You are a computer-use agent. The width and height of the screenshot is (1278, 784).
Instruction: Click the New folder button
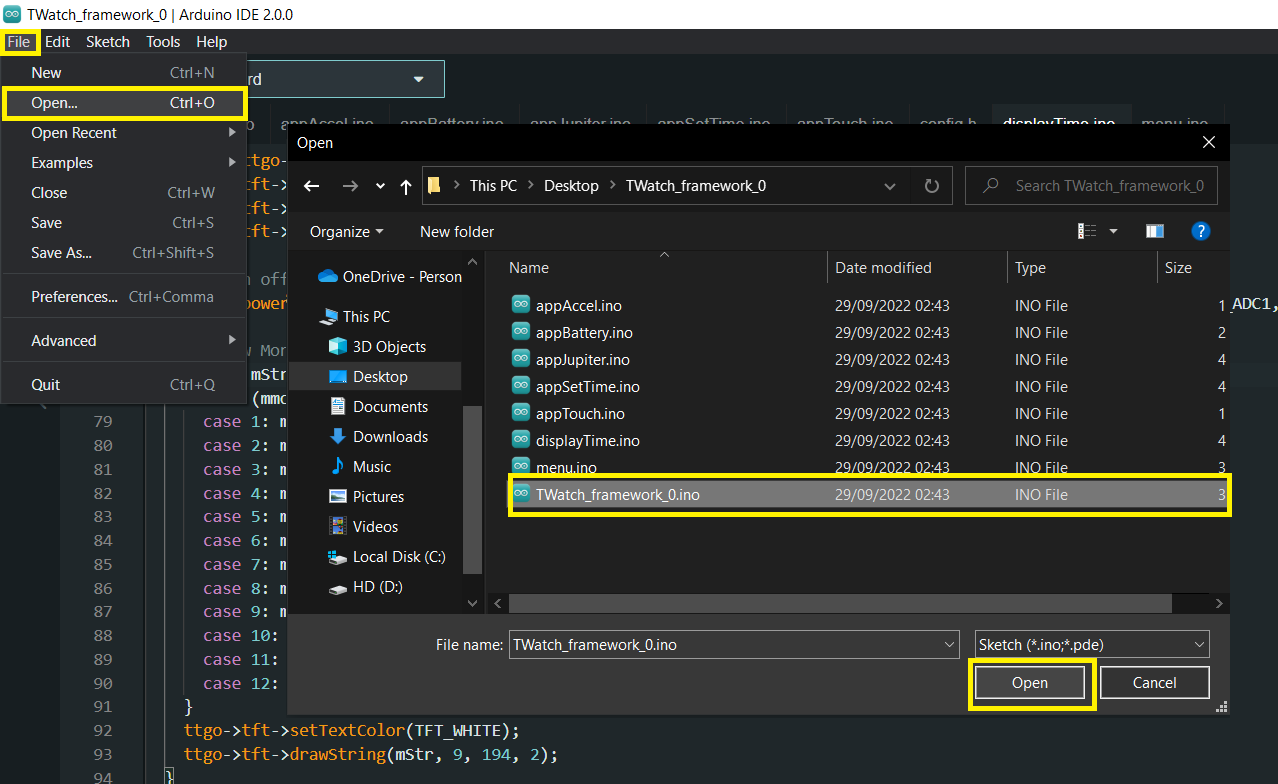[457, 231]
